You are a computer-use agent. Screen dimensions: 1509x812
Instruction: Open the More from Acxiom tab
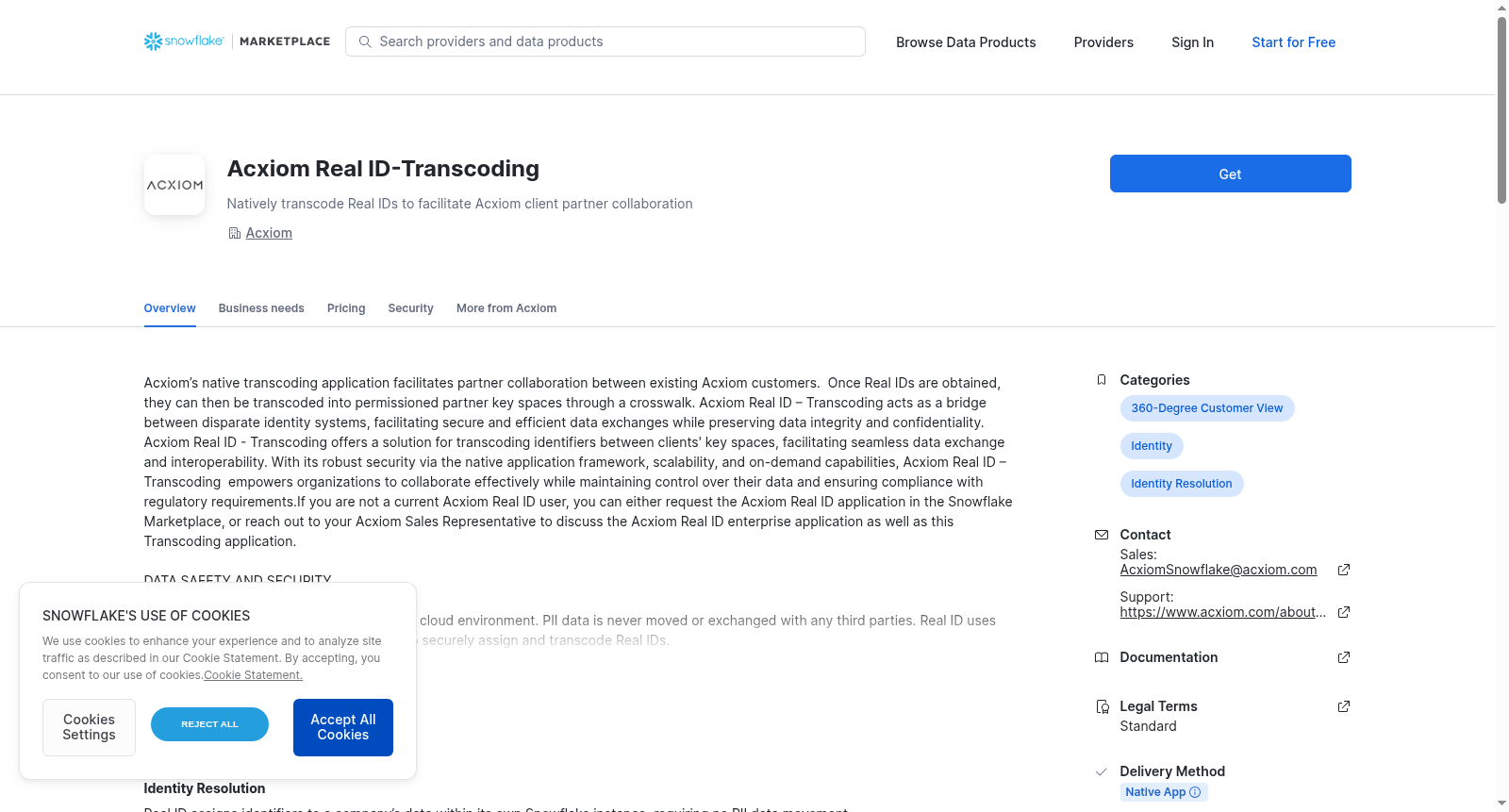(x=506, y=308)
